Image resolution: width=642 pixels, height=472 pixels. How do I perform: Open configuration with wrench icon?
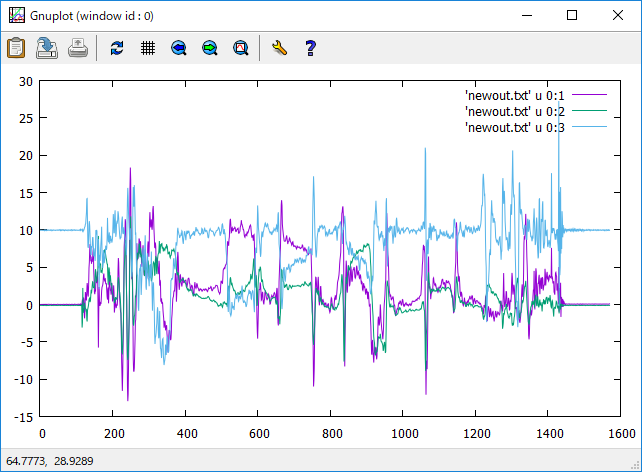(x=279, y=47)
